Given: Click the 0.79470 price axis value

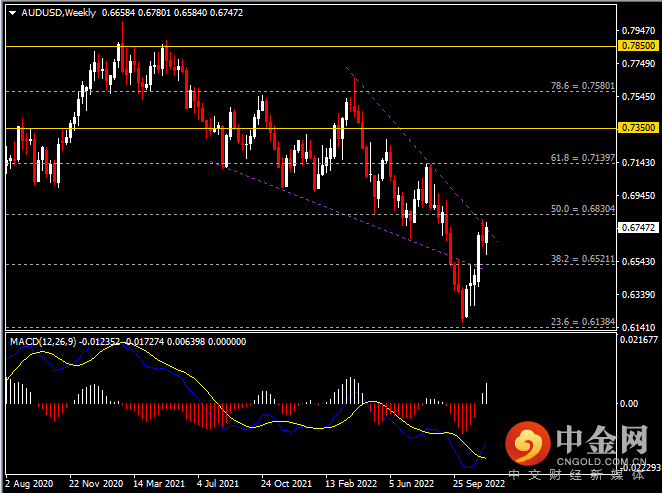Looking at the screenshot, I should tap(637, 30).
